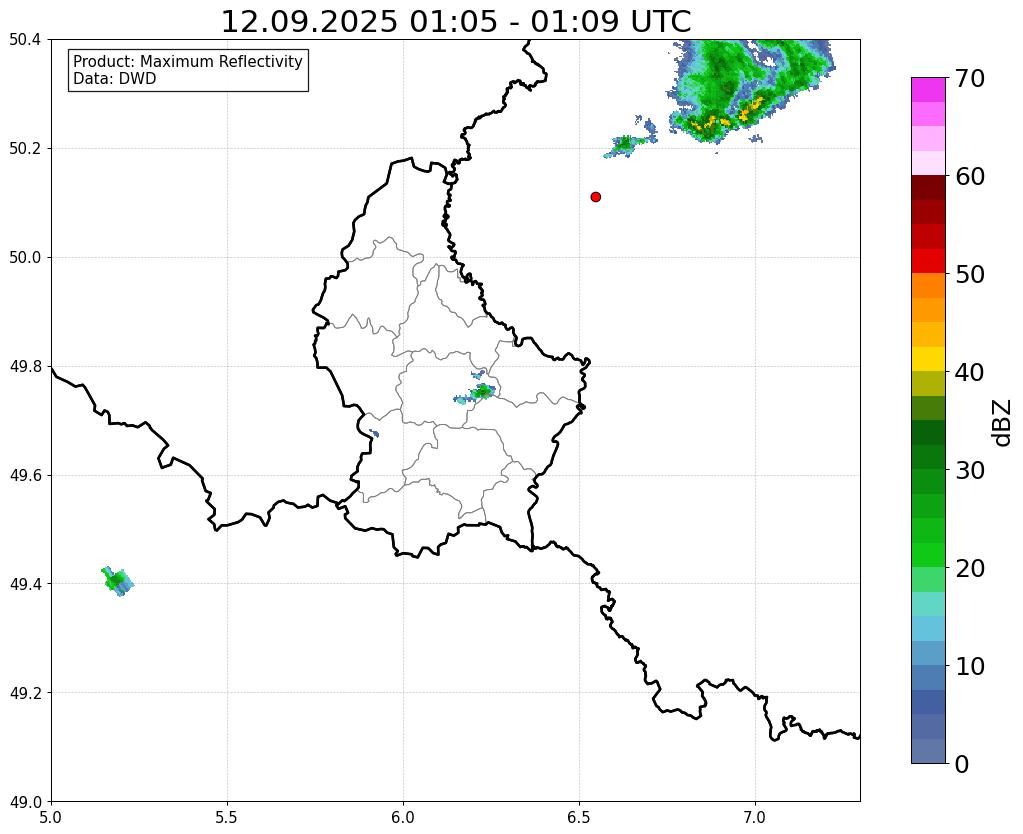Click the colorbar tick label 10
The height and width of the screenshot is (834, 1023).
970,666
